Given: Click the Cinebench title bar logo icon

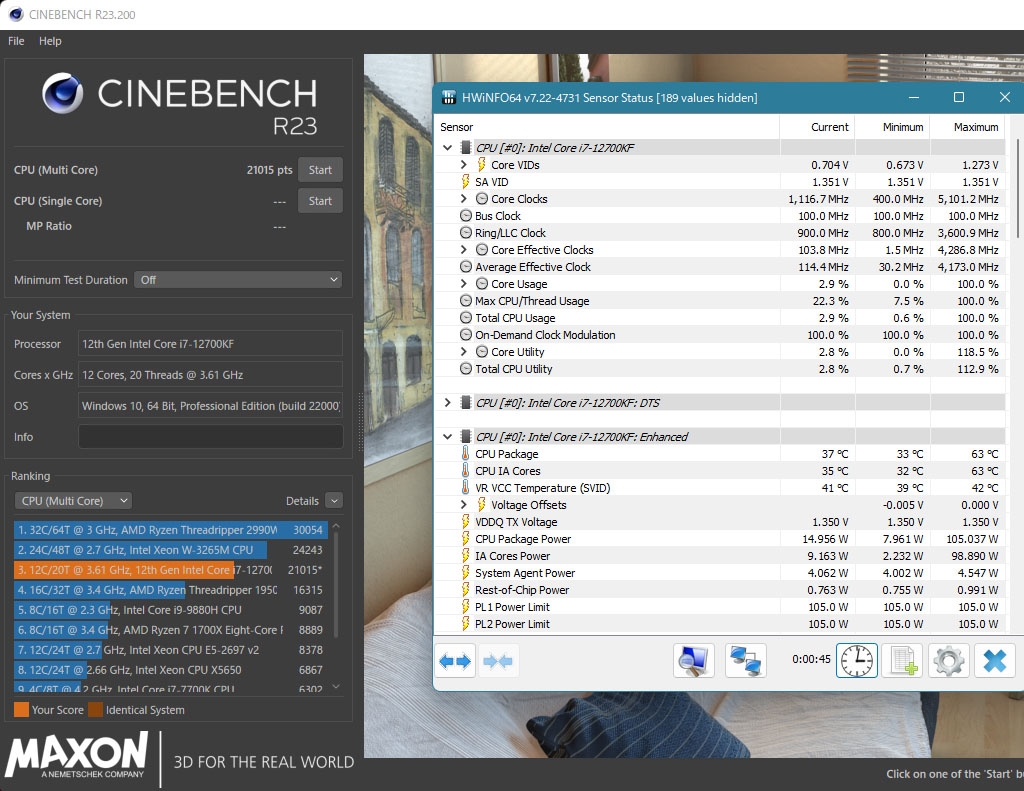Looking at the screenshot, I should coord(16,14).
